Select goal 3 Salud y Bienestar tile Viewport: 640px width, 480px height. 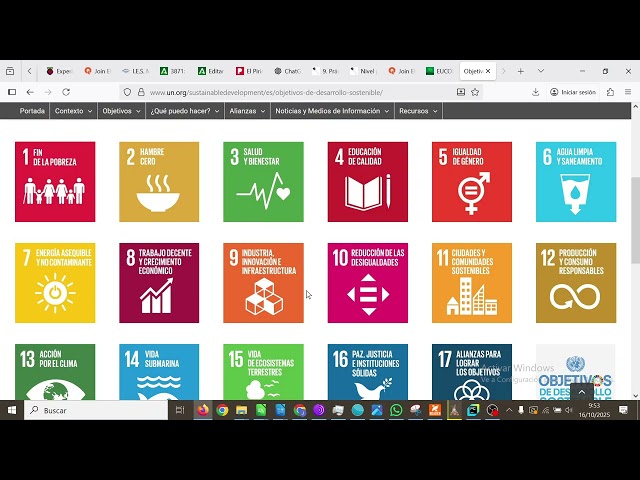point(263,182)
